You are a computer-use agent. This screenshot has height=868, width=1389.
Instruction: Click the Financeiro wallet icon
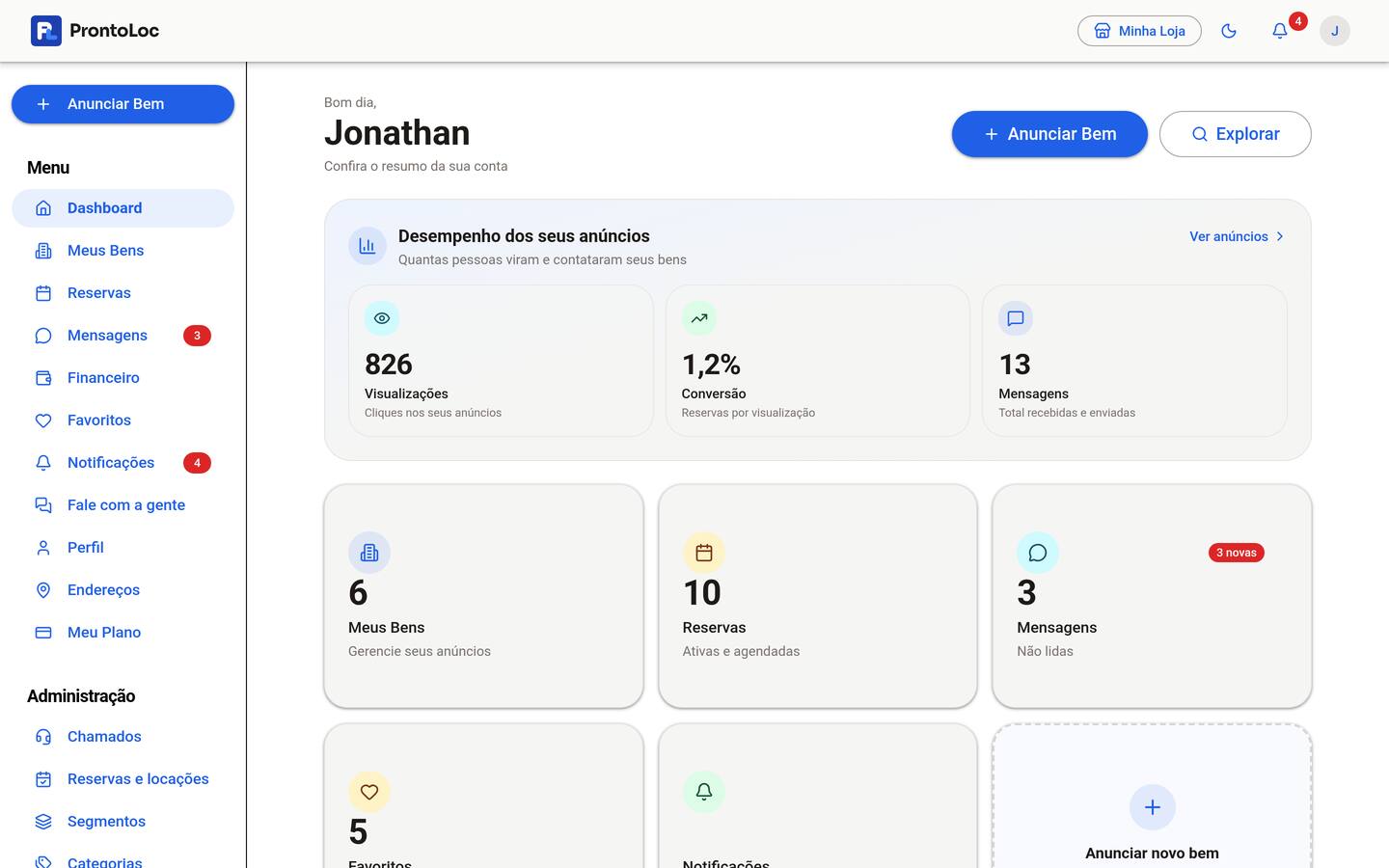[x=43, y=378]
